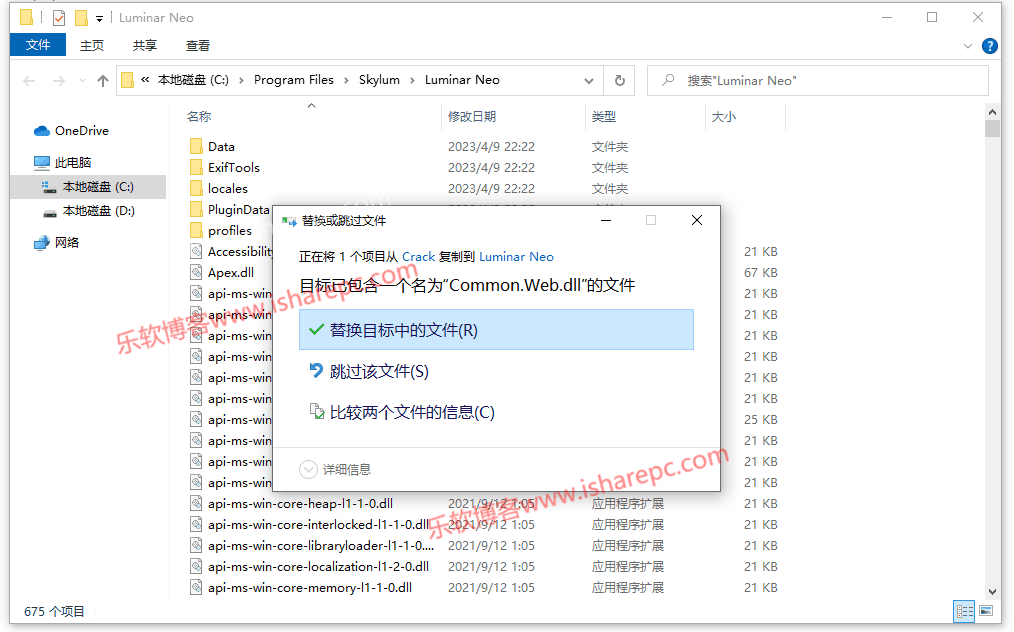Click the Properties checkmark quick access icon
This screenshot has height=632, width=1014.
58,18
